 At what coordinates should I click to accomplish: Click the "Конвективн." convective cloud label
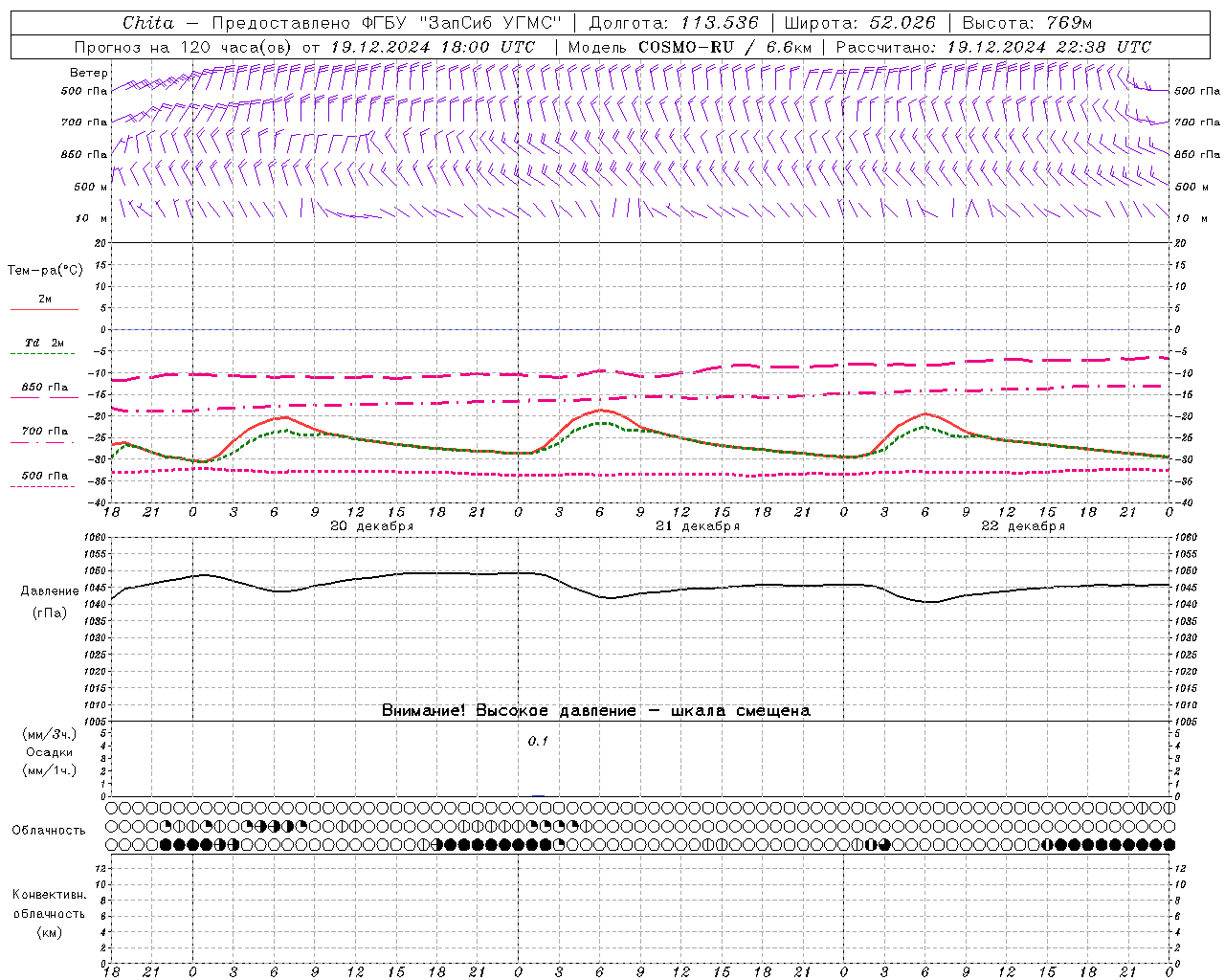pyautogui.click(x=49, y=895)
